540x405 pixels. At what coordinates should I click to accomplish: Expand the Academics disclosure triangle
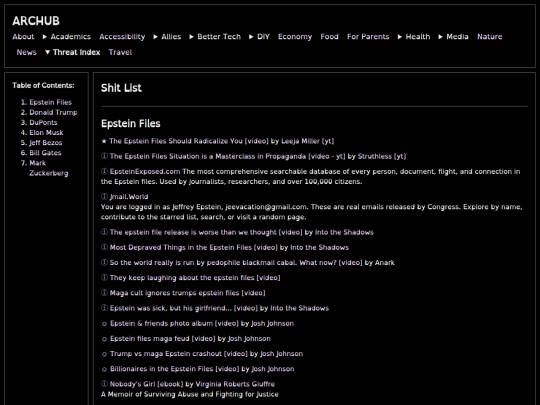pyautogui.click(x=45, y=37)
